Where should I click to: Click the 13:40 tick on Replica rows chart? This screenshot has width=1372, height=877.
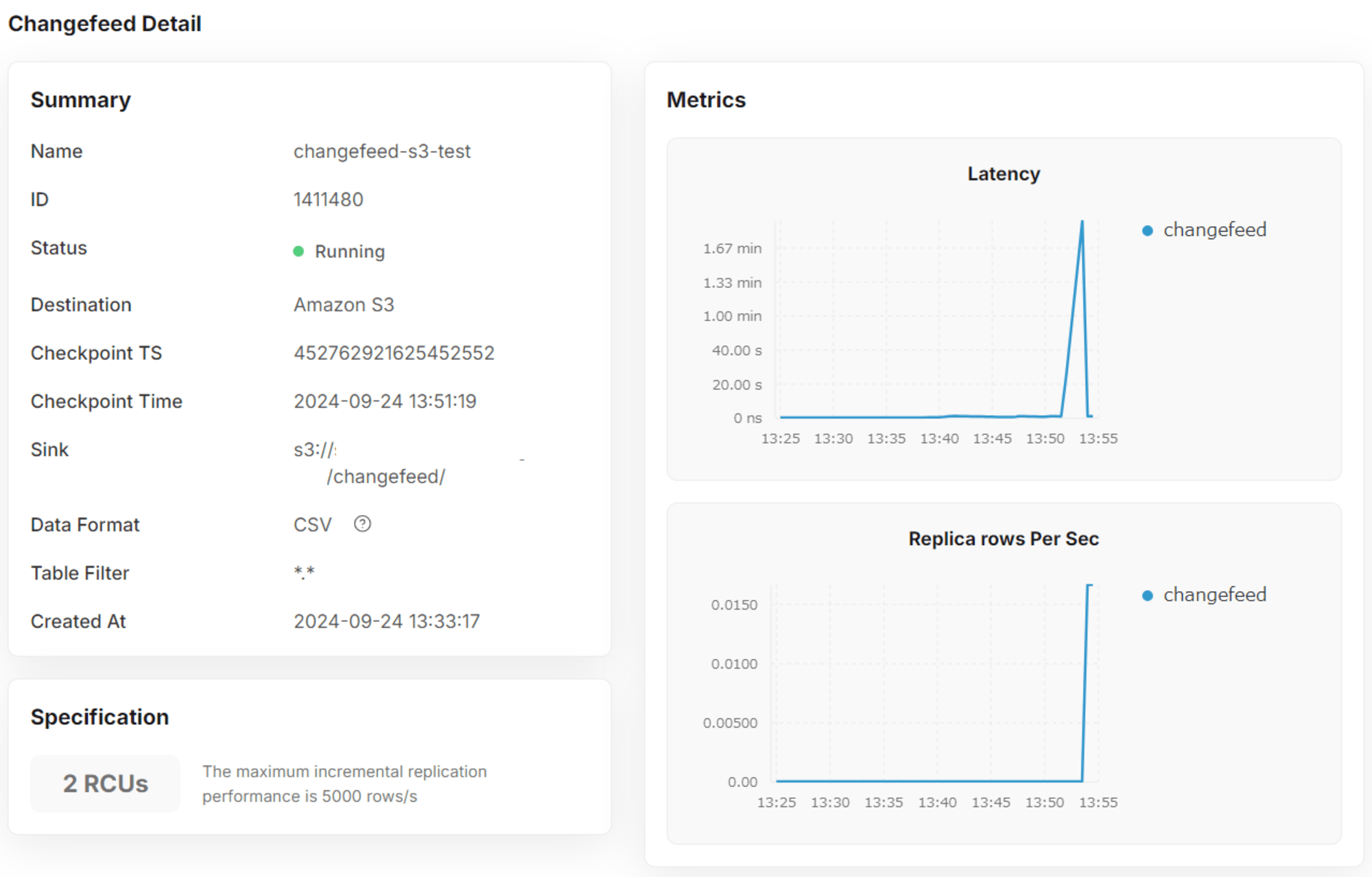click(x=937, y=802)
